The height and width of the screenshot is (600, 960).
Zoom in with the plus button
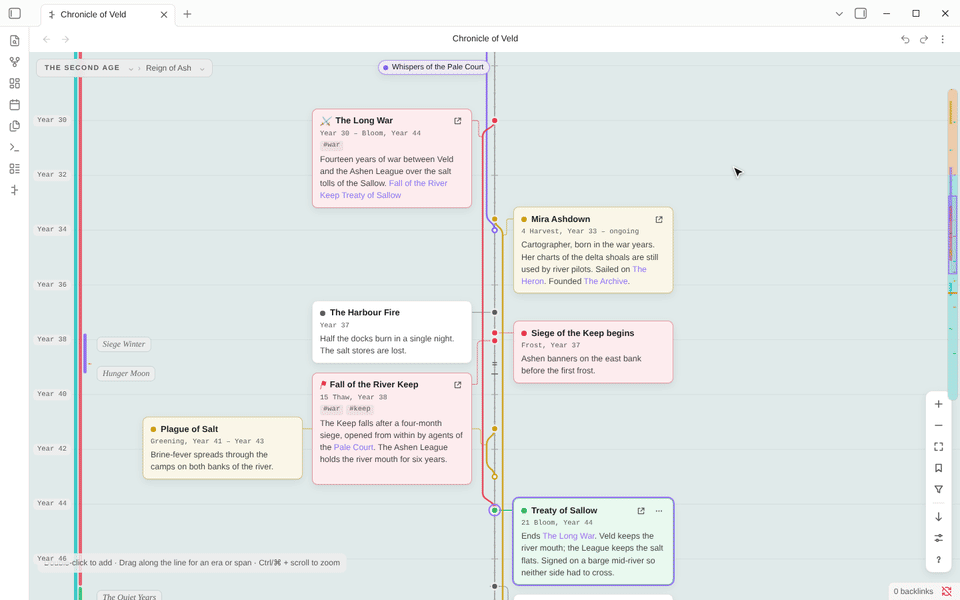pyautogui.click(x=939, y=404)
